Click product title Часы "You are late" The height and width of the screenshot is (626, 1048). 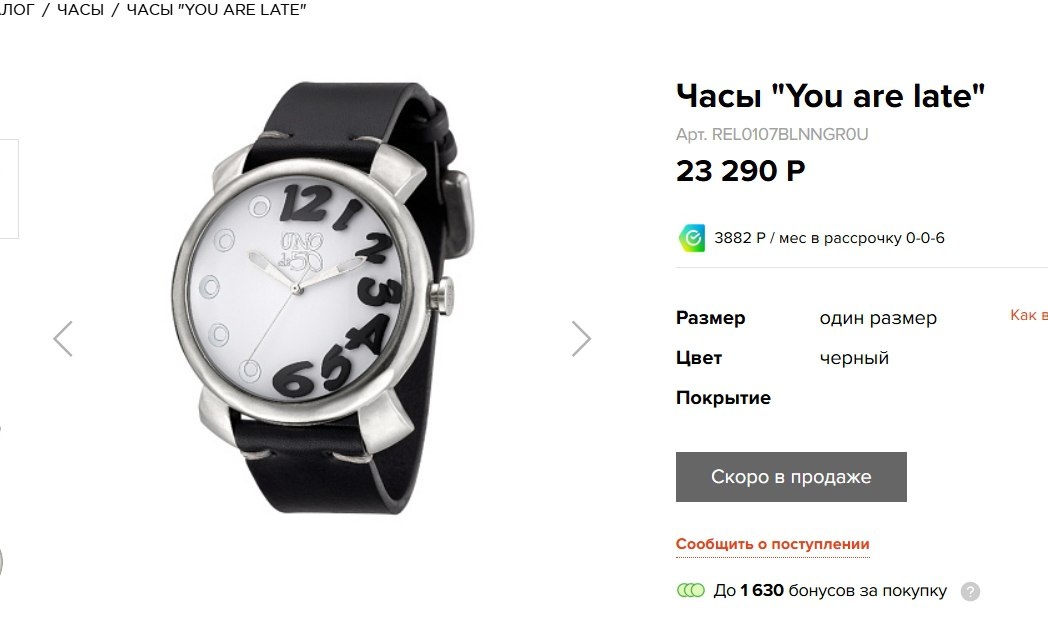830,96
